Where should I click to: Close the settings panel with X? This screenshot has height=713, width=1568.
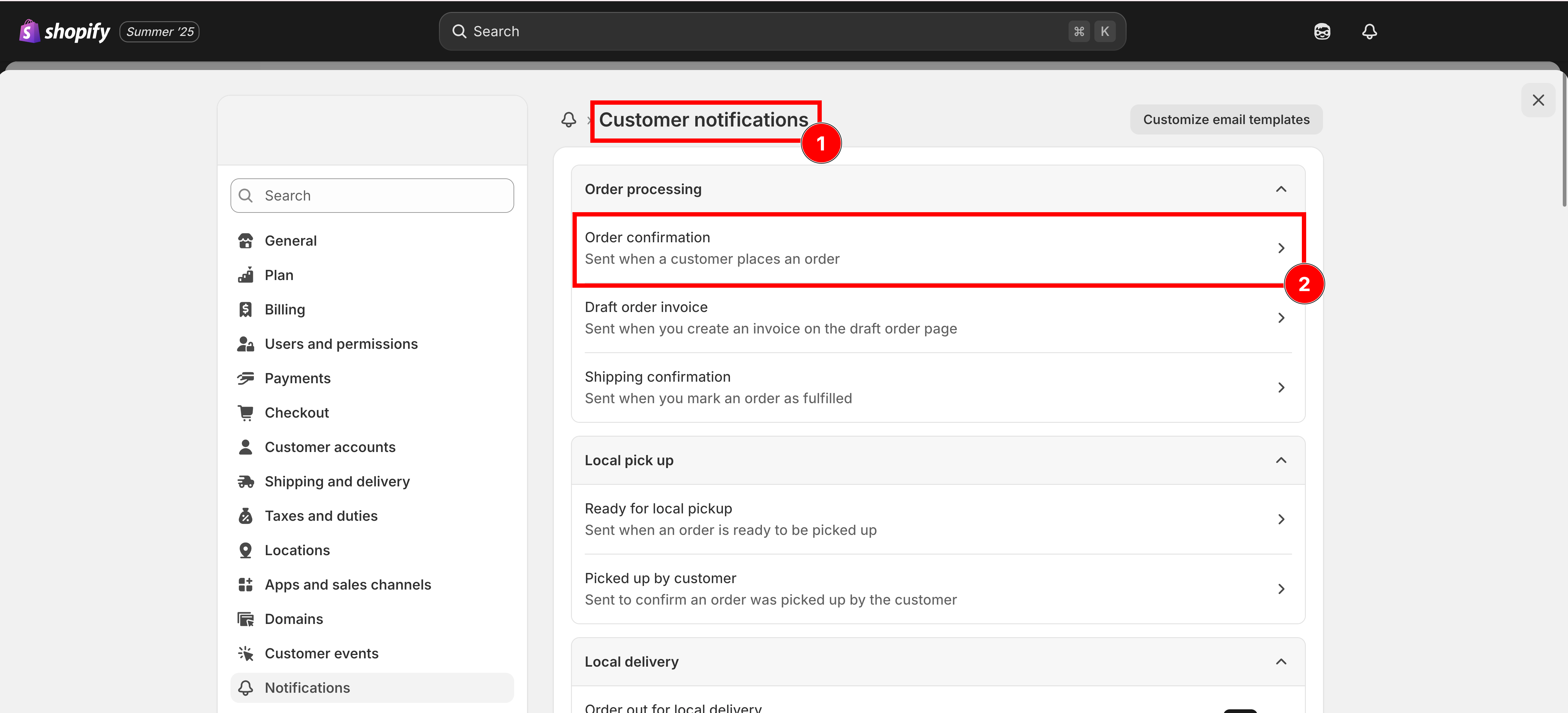tap(1538, 100)
